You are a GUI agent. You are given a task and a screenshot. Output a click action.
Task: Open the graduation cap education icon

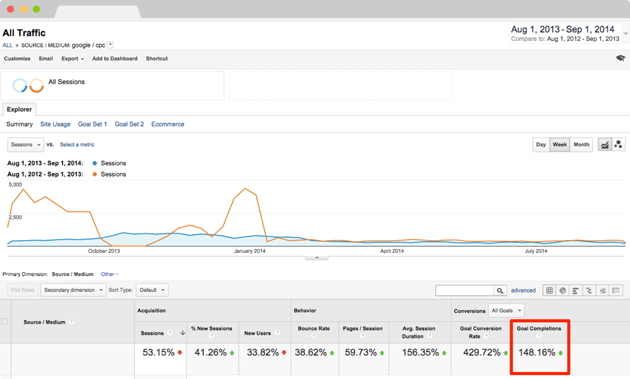(620, 58)
